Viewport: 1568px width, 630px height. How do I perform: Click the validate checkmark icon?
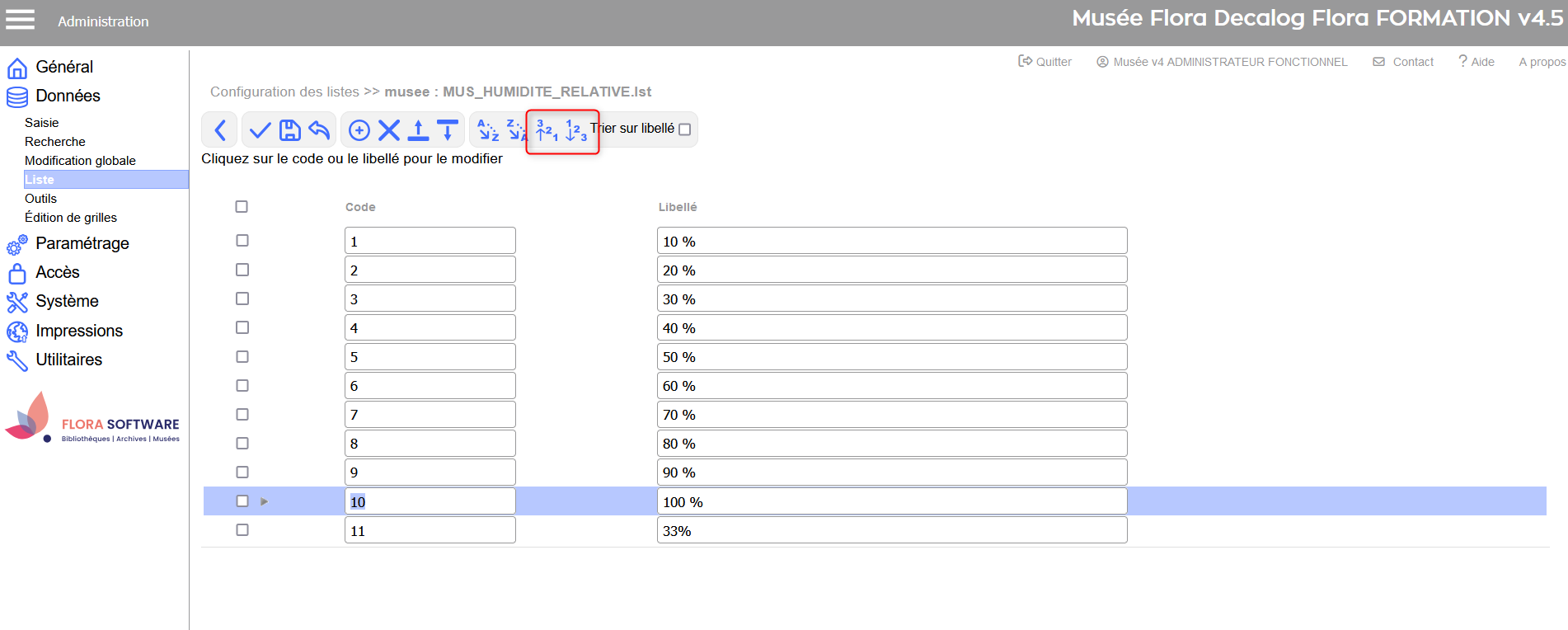[x=260, y=130]
